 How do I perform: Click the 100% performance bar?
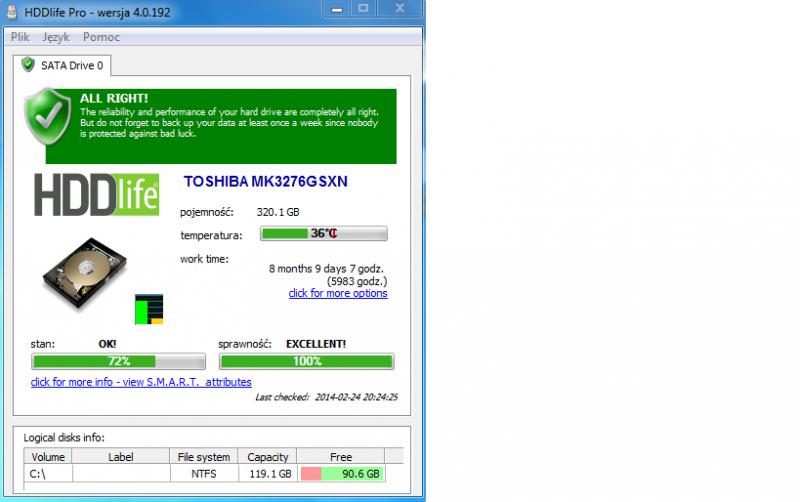pyautogui.click(x=306, y=361)
